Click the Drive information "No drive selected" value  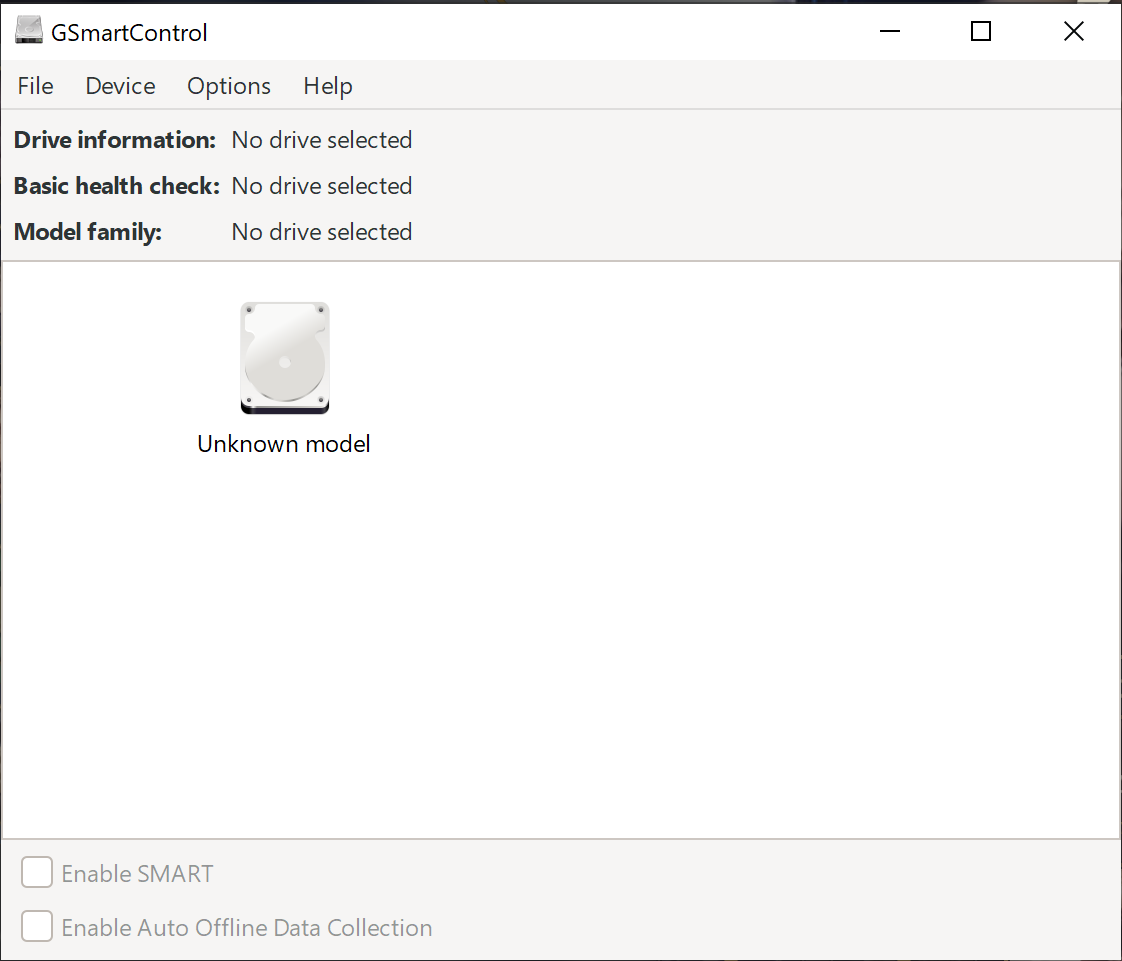[322, 140]
